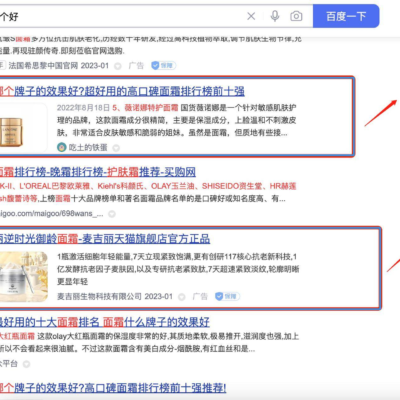The height and width of the screenshot is (400, 400).
Task: Expand options arrow beside 法国希思黎中国官网 2023-01
Action: [x=118, y=66]
